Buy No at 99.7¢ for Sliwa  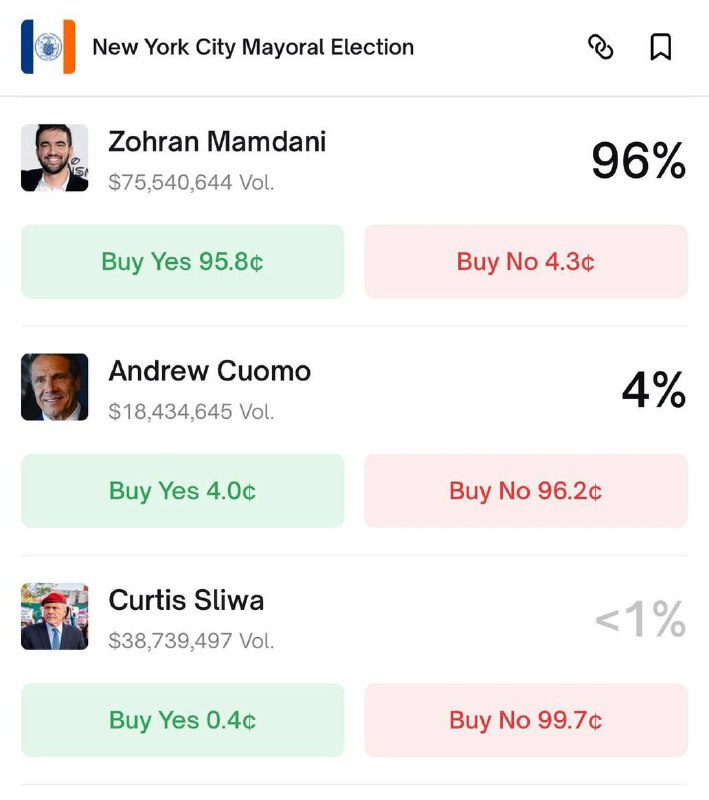tap(525, 720)
